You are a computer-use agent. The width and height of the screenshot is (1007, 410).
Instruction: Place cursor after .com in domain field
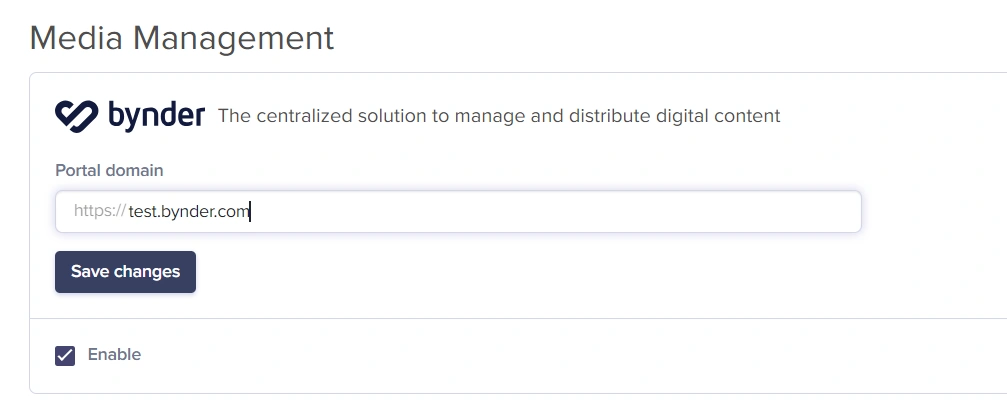click(x=250, y=211)
